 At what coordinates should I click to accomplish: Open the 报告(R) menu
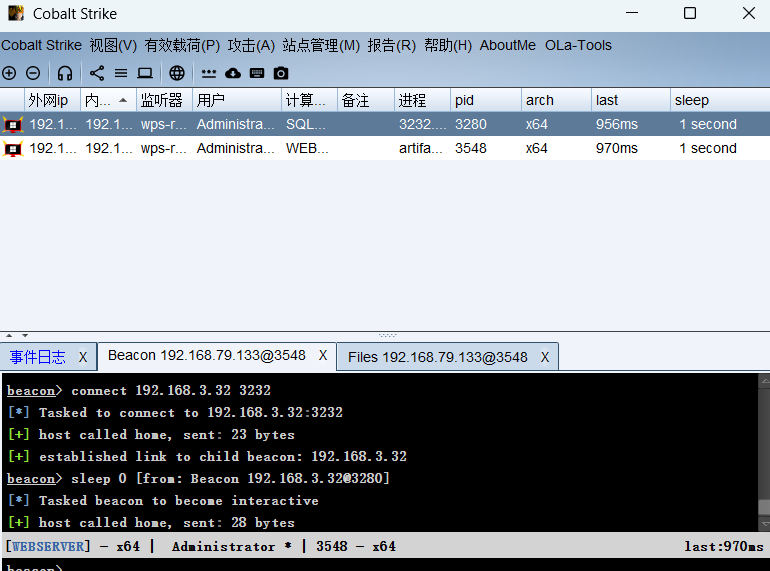point(391,45)
